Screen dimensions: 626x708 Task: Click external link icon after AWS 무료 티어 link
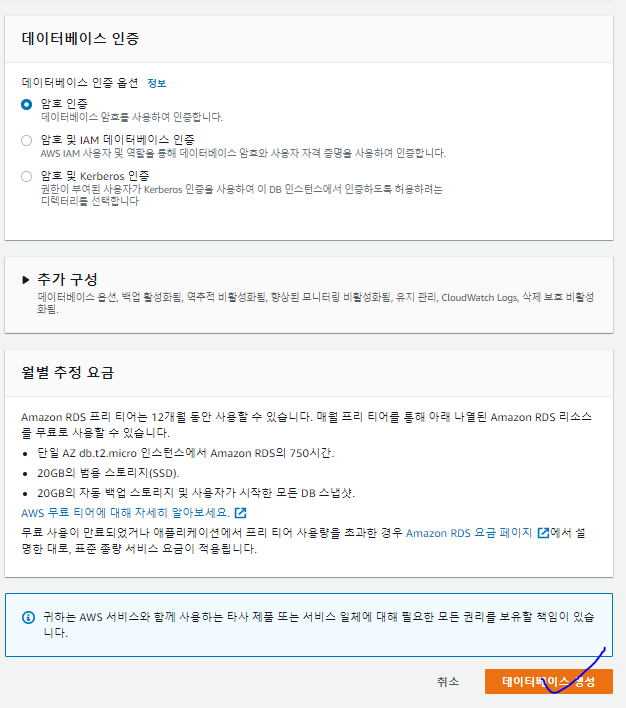pos(240,512)
